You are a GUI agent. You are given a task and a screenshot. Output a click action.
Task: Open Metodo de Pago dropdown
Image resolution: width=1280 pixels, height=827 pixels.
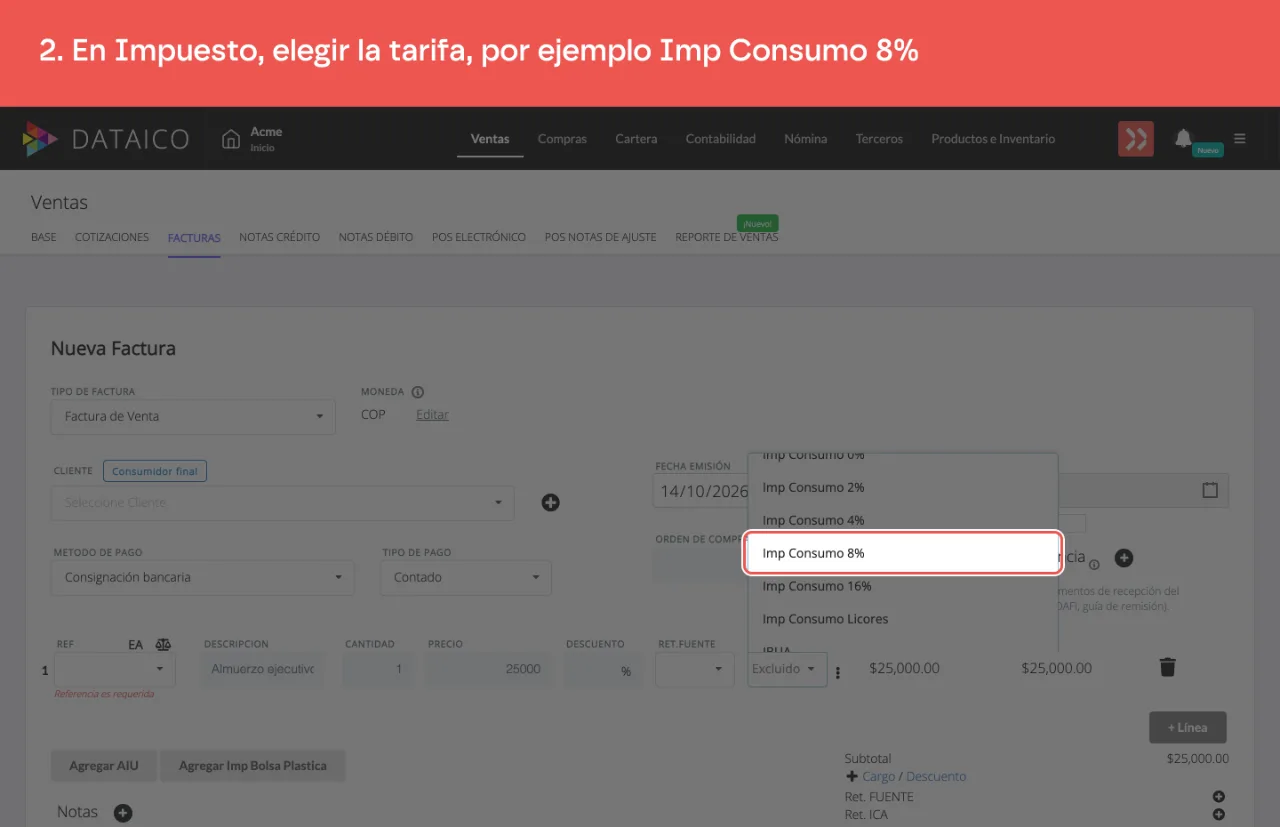(202, 578)
